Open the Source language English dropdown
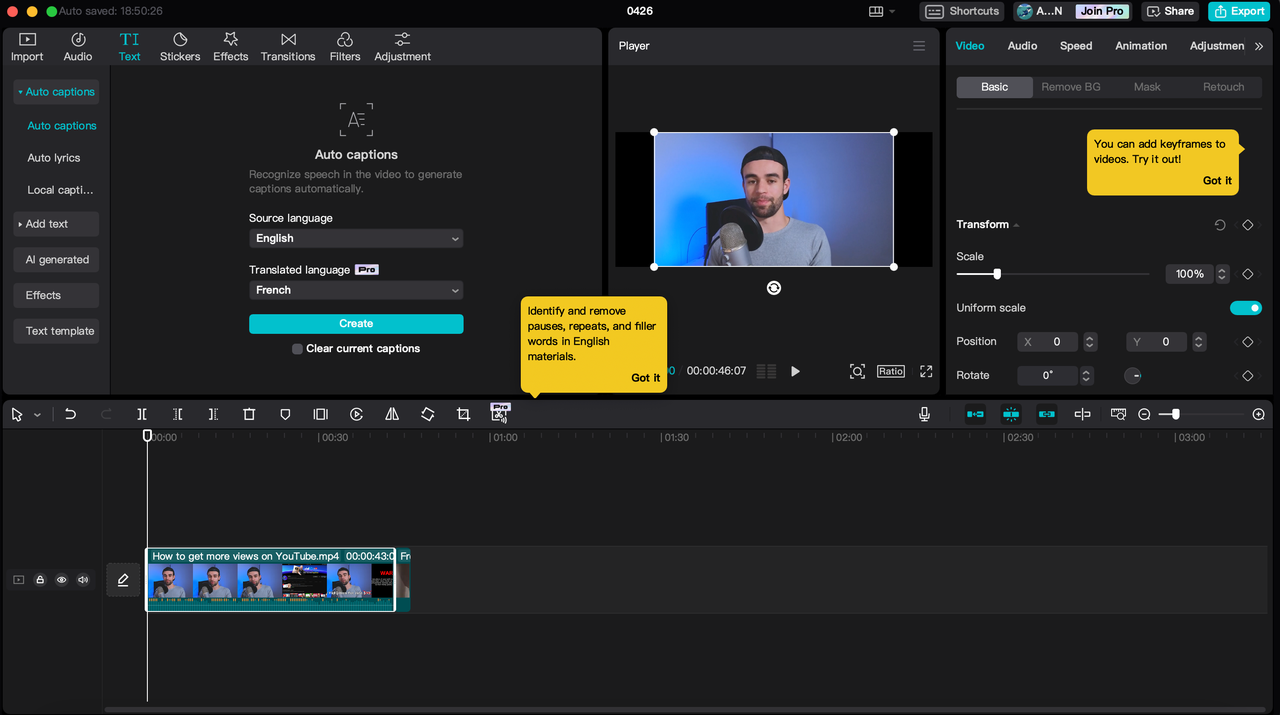The height and width of the screenshot is (715, 1280). click(x=356, y=238)
